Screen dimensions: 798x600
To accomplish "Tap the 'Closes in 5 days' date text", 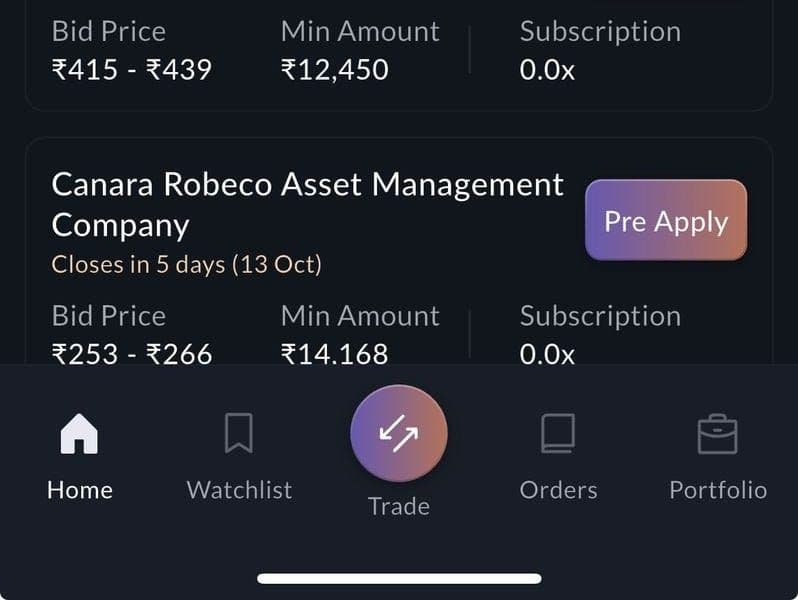I will [x=186, y=265].
